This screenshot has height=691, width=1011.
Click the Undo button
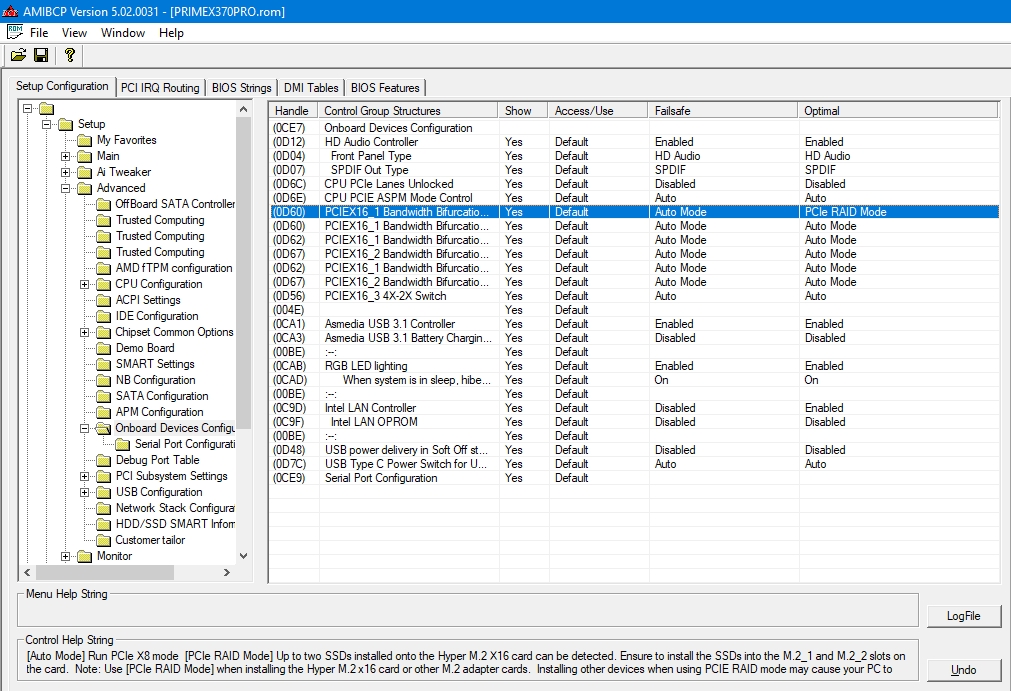963,670
